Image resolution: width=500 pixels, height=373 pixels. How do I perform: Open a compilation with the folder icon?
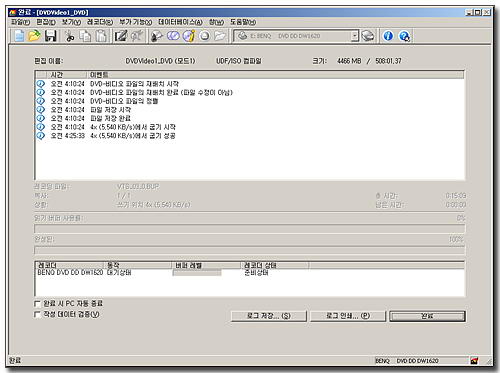point(34,36)
